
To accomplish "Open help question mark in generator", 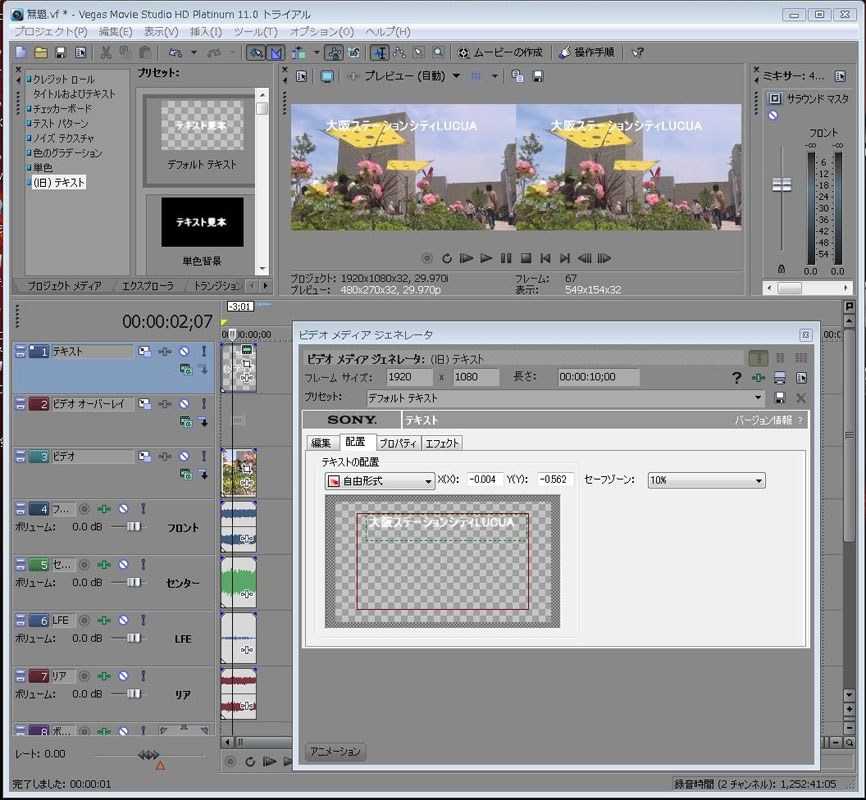I will tap(737, 378).
